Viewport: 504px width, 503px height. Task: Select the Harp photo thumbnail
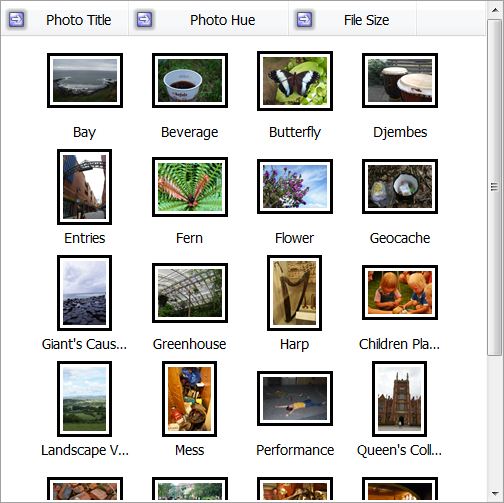pyautogui.click(x=294, y=293)
